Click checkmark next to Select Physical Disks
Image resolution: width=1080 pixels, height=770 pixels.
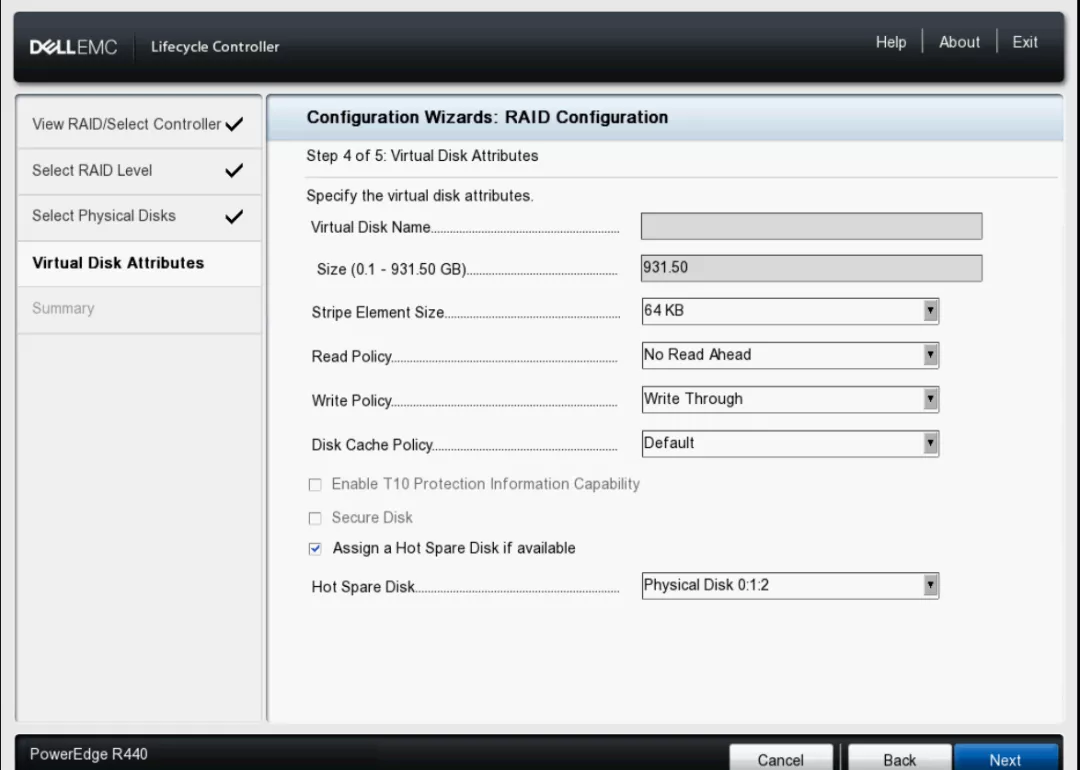235,217
